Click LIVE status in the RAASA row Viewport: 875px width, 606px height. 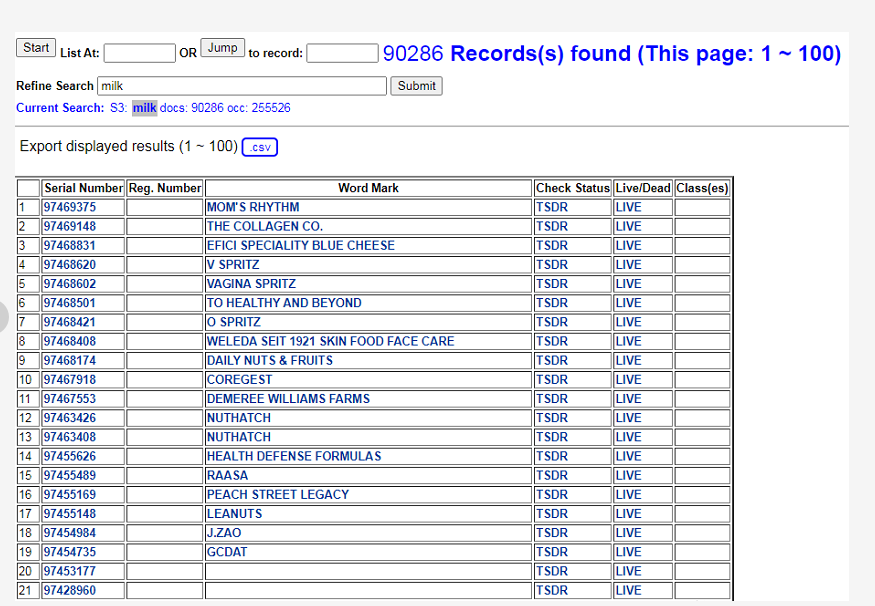tap(628, 475)
